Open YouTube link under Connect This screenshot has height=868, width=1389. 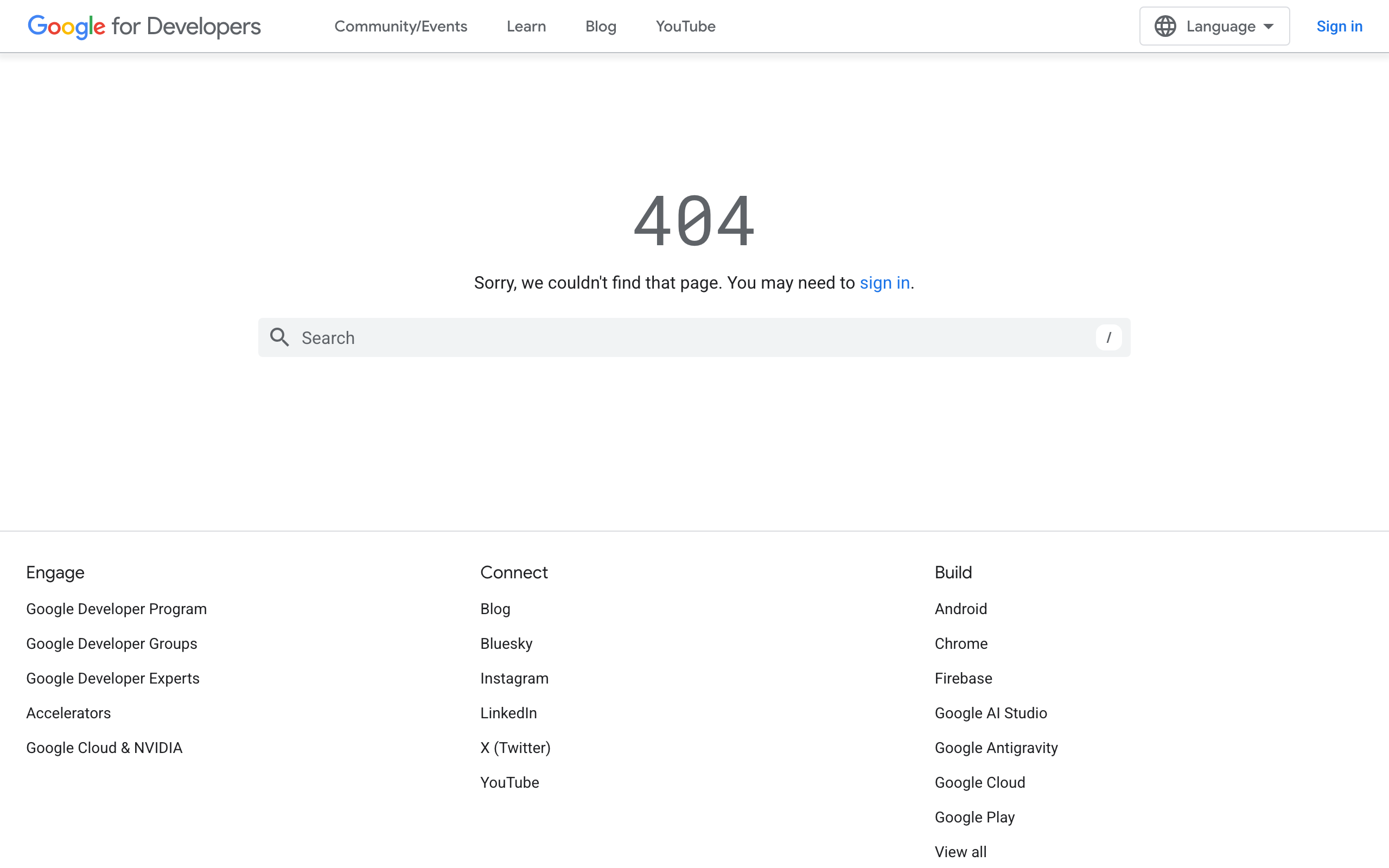point(509,782)
